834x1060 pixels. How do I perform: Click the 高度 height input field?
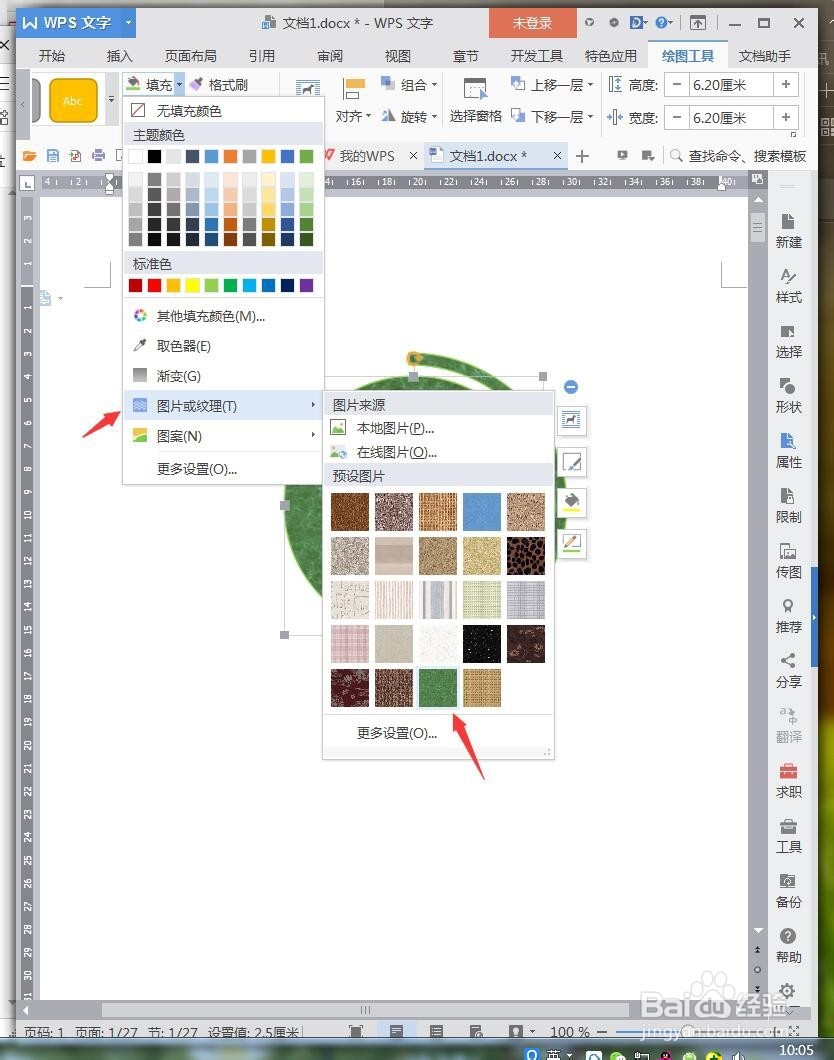point(731,85)
